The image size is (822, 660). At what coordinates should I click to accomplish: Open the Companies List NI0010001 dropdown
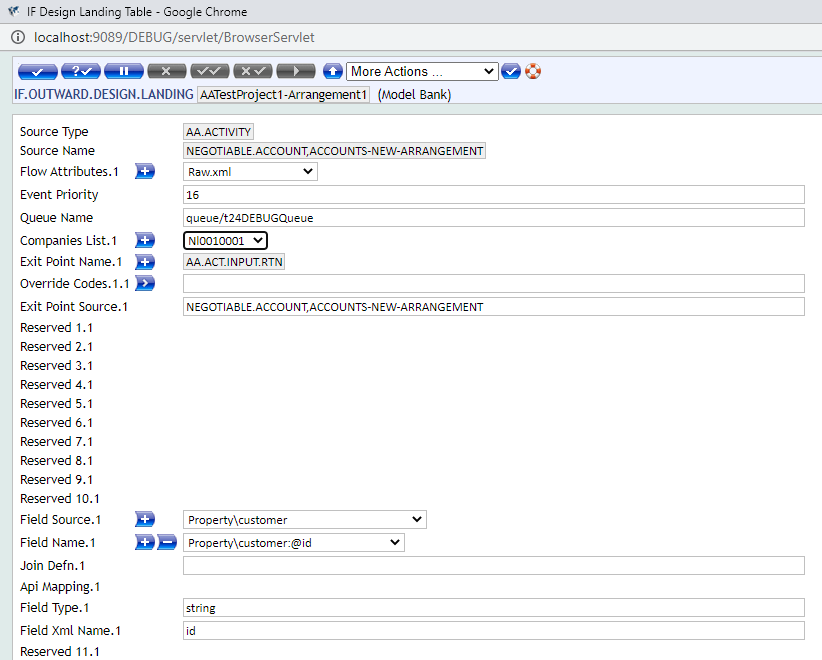click(225, 241)
